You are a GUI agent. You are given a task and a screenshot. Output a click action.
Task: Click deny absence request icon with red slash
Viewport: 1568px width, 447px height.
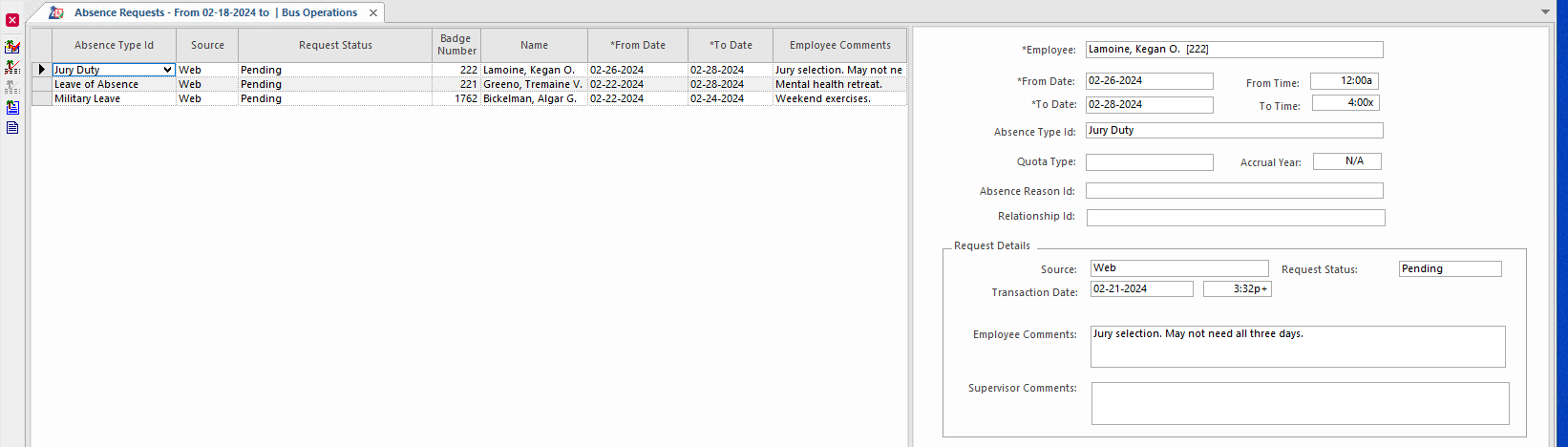click(x=12, y=67)
